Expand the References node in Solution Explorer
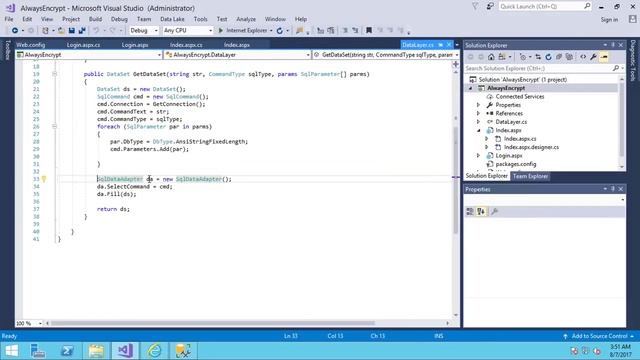The image size is (640, 360). click(478, 113)
